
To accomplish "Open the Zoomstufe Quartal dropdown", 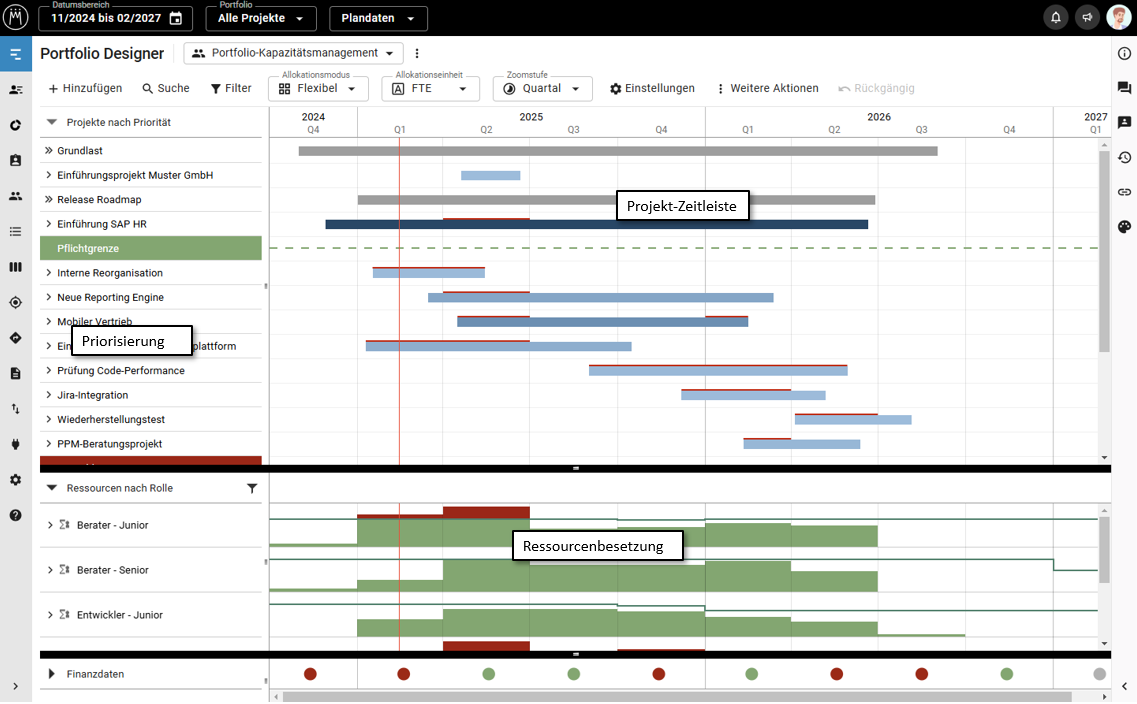I will [542, 88].
